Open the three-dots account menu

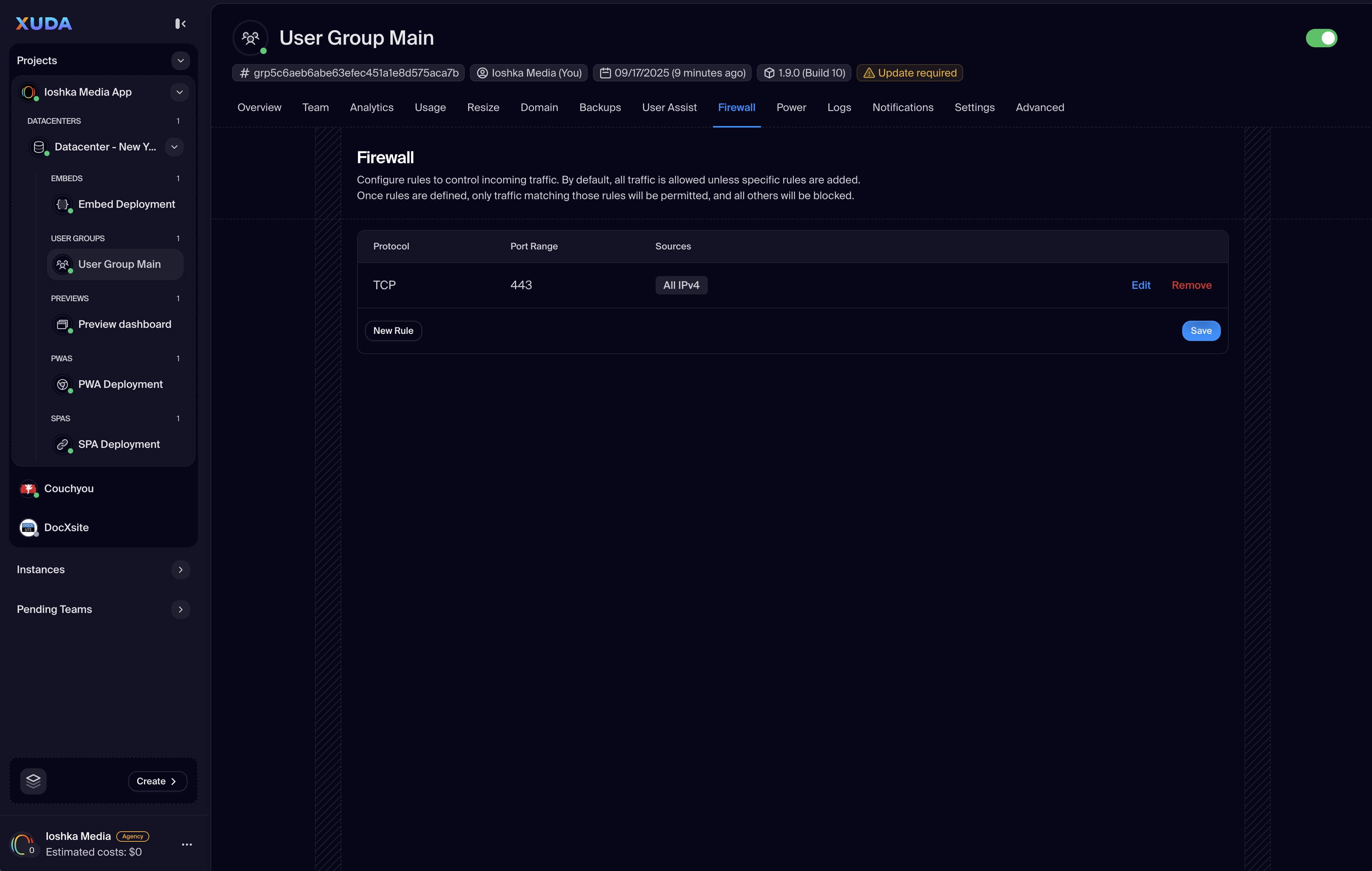[186, 844]
